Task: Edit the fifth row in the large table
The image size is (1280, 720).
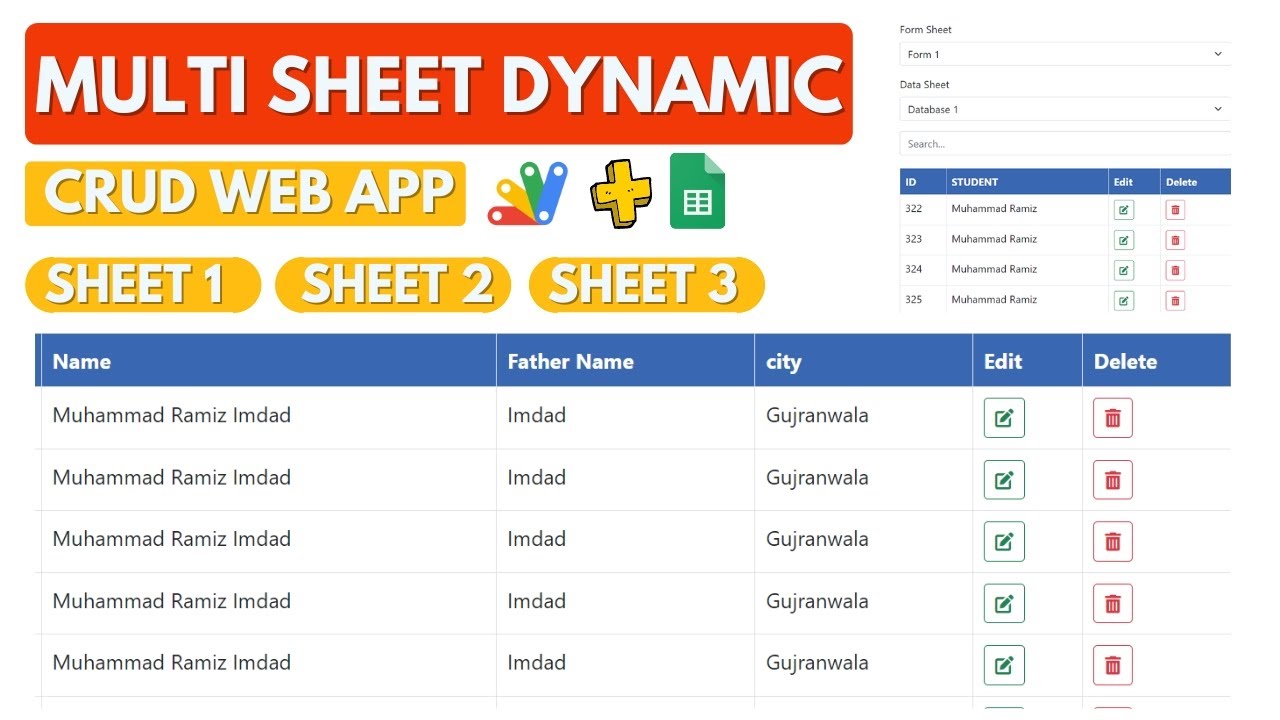Action: [x=1004, y=665]
